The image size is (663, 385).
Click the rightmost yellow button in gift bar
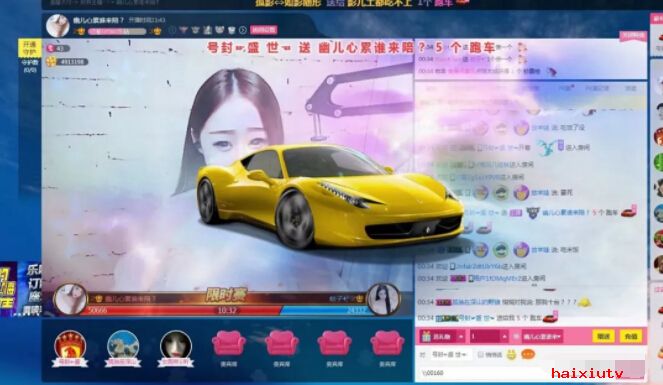pos(631,336)
